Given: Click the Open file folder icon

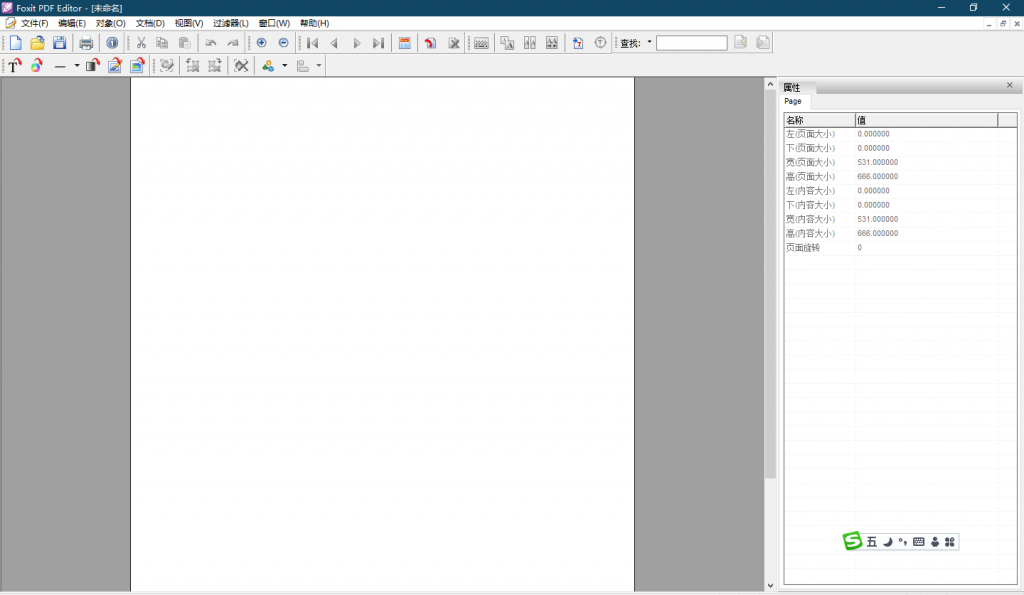Looking at the screenshot, I should pos(37,43).
